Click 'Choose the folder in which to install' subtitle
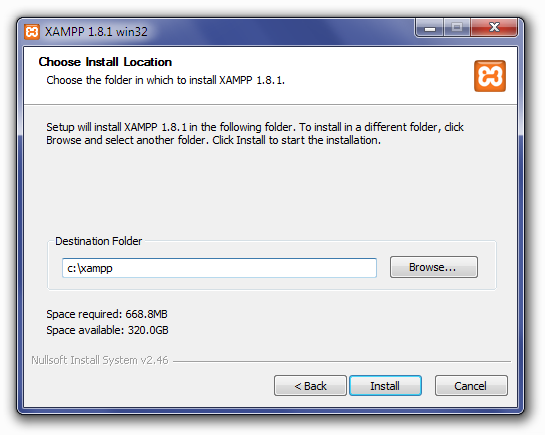This screenshot has height=435, width=545. 165,80
